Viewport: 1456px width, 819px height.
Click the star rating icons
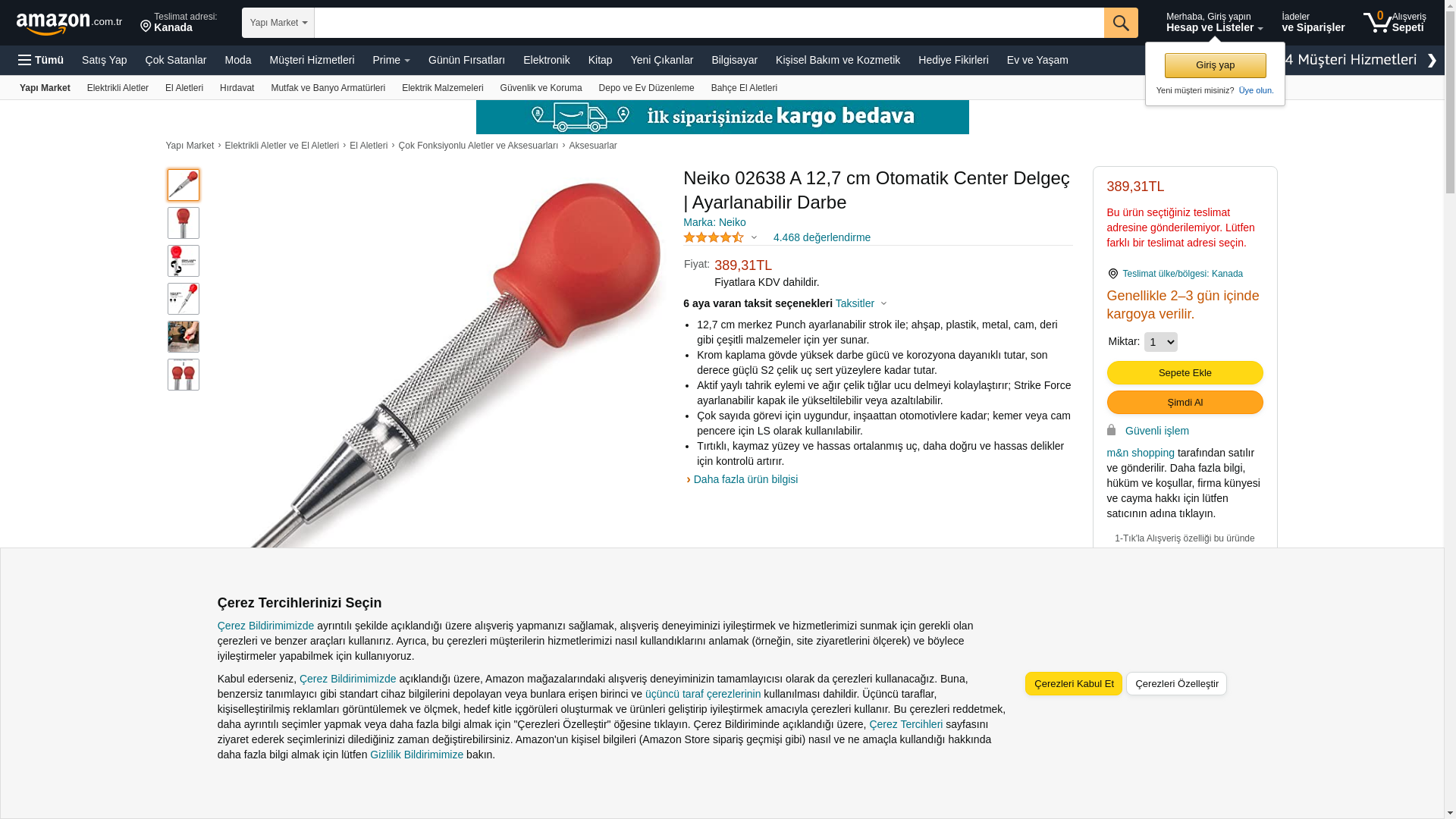(x=714, y=237)
